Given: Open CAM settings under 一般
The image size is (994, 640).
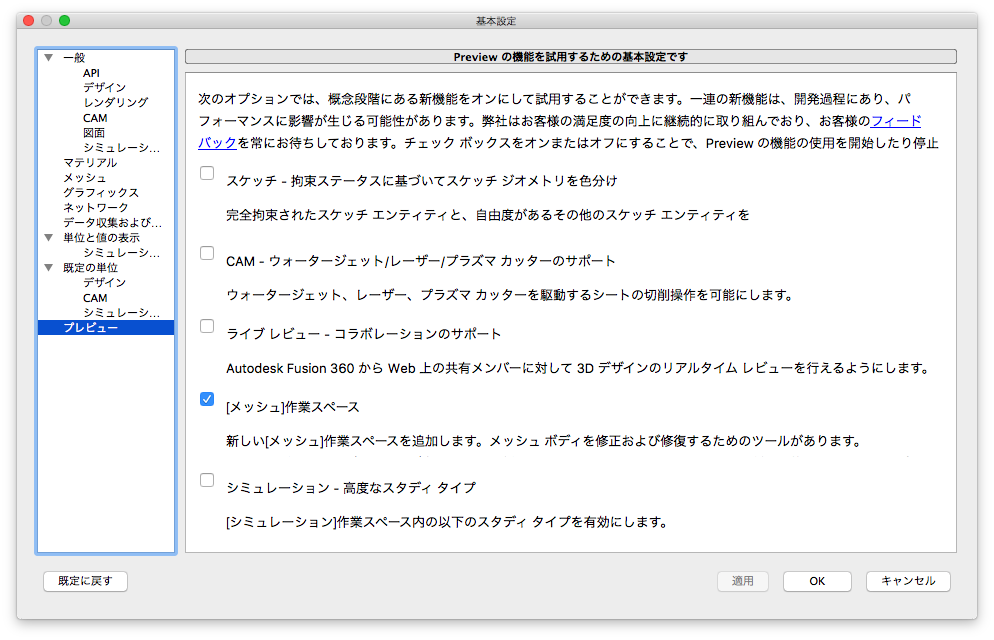Looking at the screenshot, I should click(x=92, y=117).
